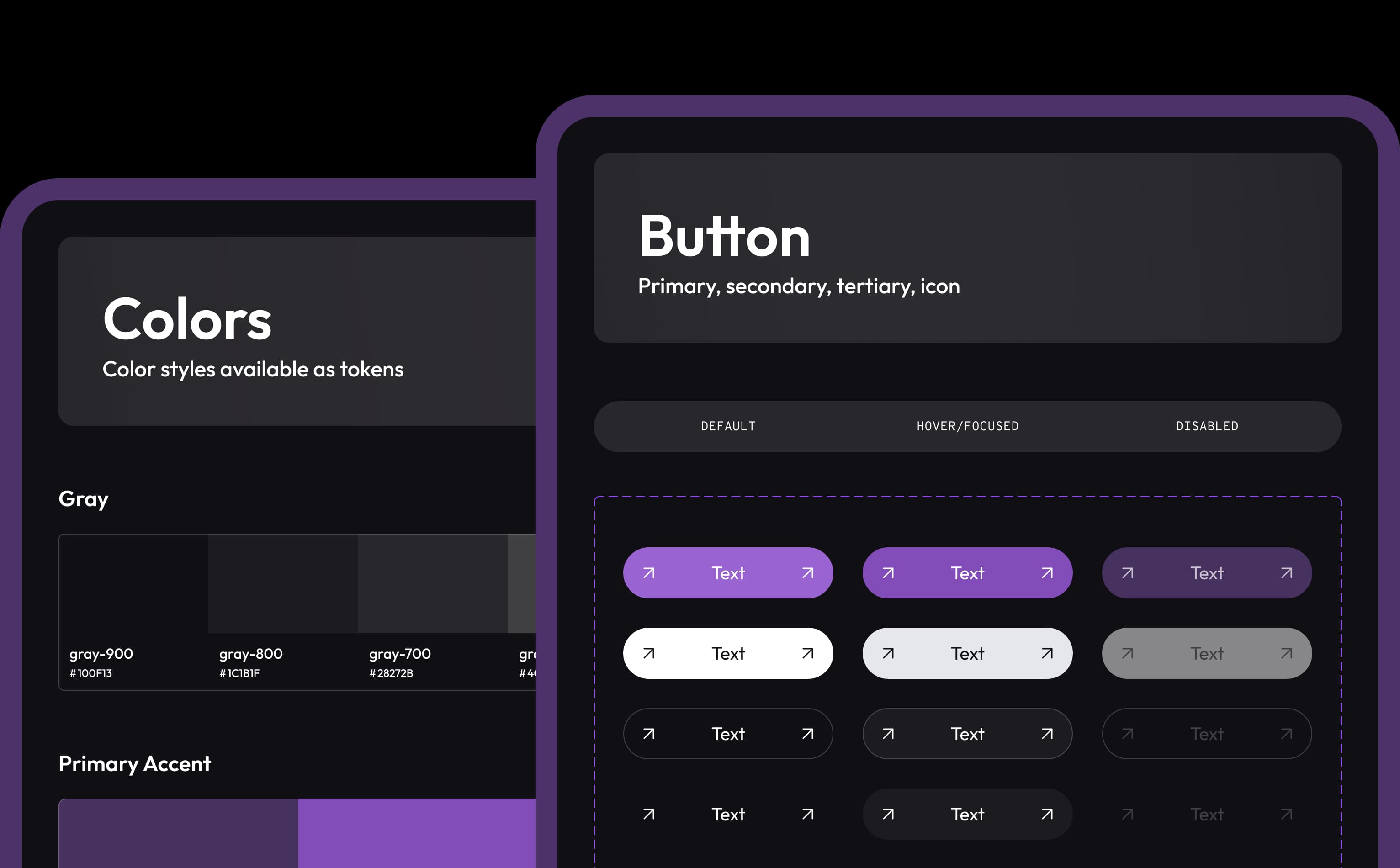
Task: Click the left arrow on disabled white button
Action: click(1125, 652)
